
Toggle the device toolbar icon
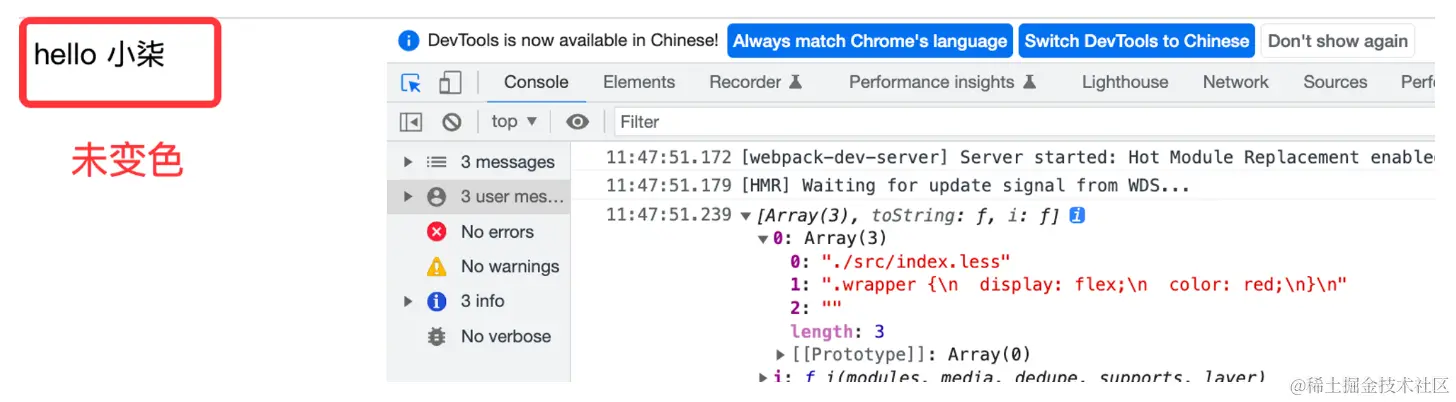point(451,82)
